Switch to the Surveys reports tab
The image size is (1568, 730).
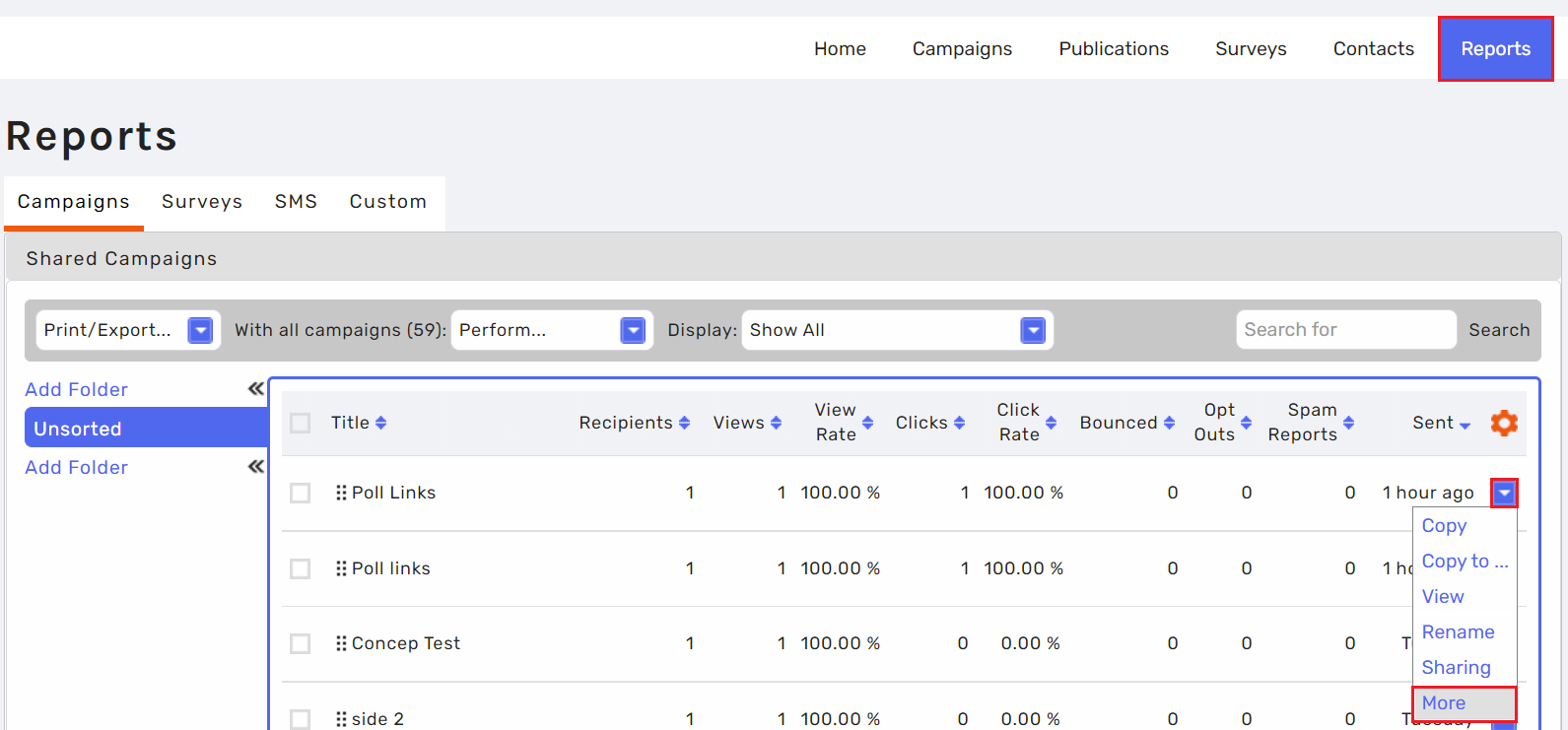pos(202,202)
